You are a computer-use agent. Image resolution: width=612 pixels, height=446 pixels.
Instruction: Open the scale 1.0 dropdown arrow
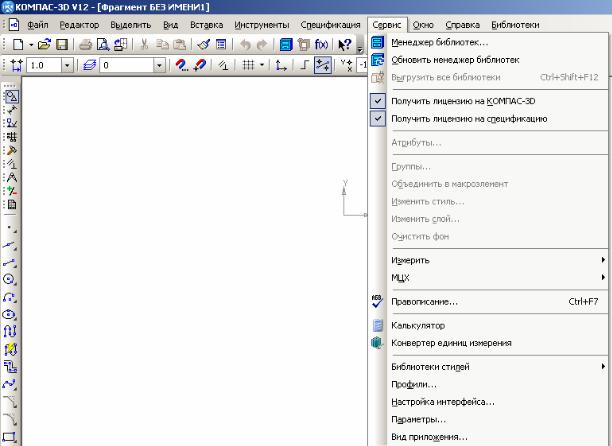(68, 65)
